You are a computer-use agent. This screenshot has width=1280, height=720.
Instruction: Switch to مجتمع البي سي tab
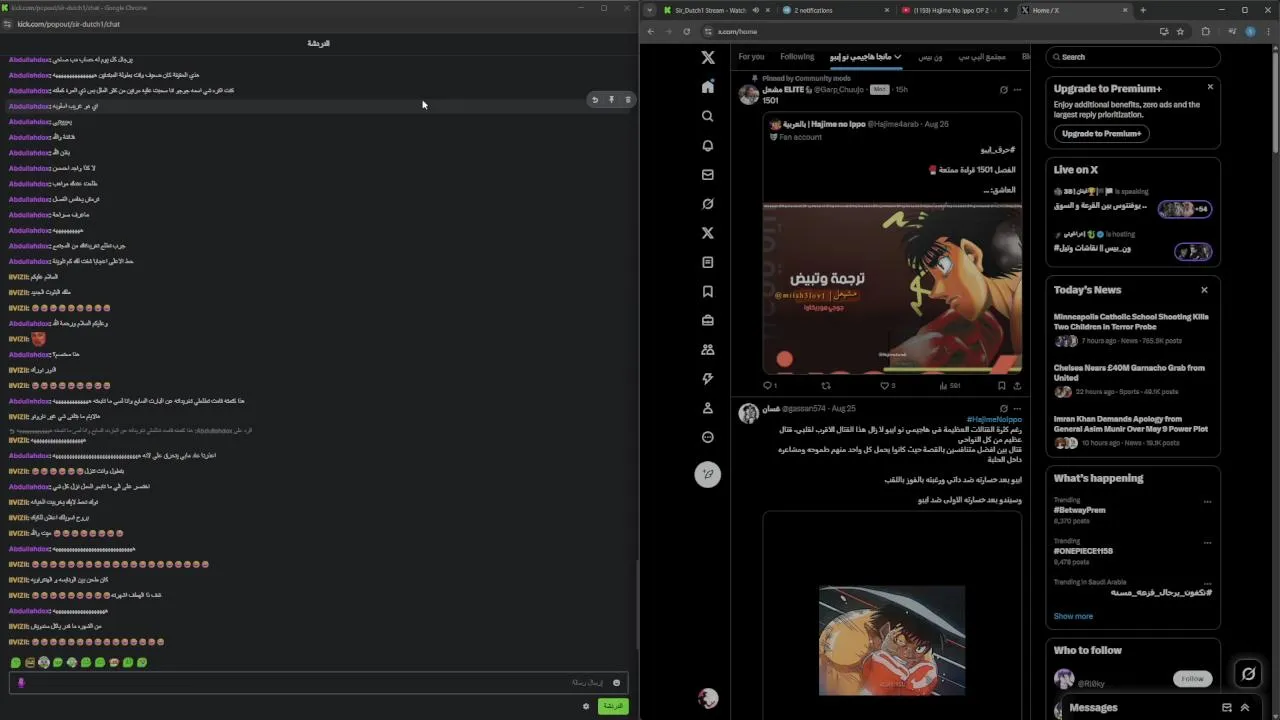pos(982,57)
